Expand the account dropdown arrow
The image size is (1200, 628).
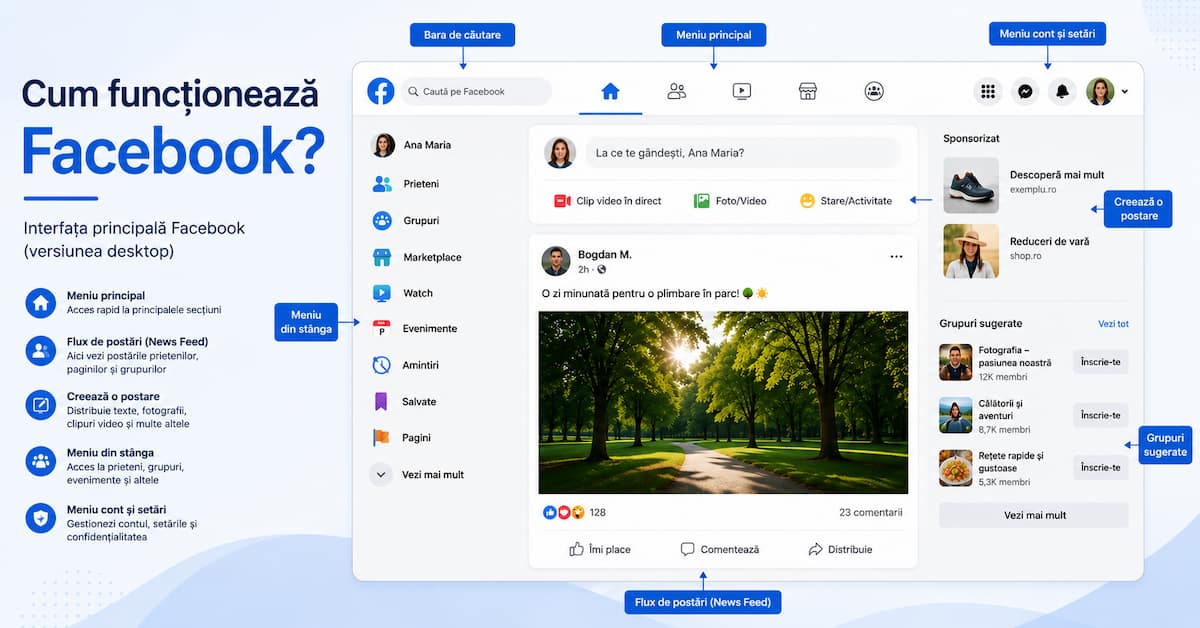pos(1125,92)
